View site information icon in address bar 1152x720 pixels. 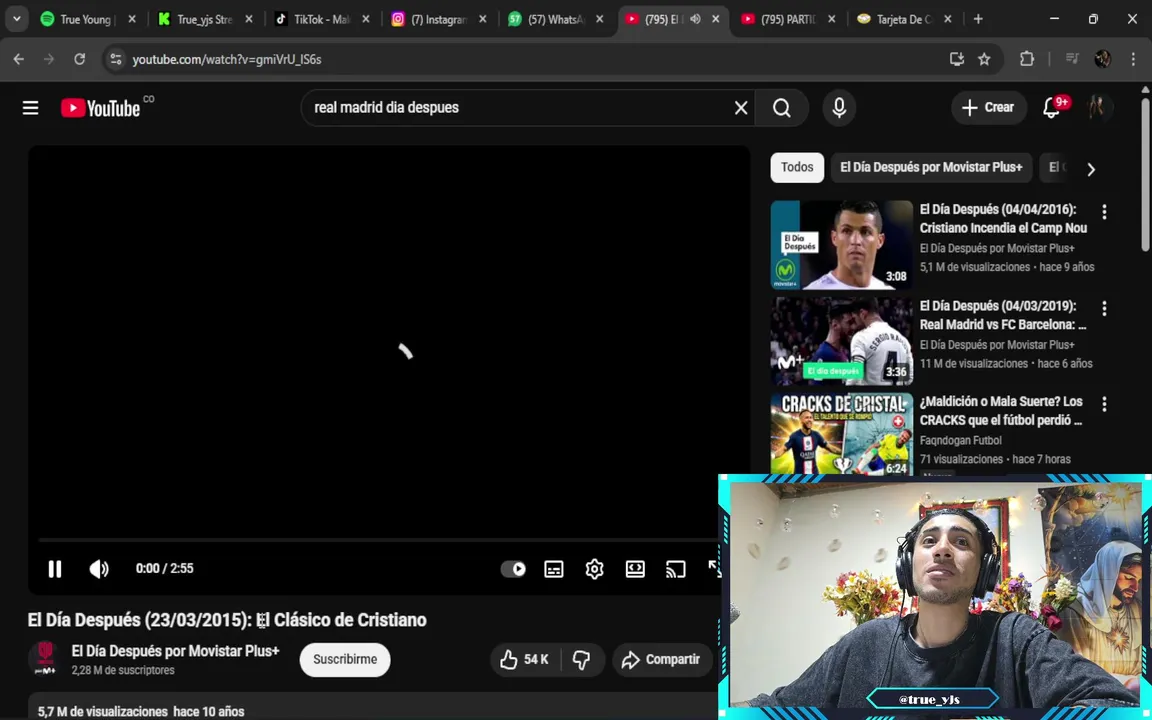click(115, 60)
